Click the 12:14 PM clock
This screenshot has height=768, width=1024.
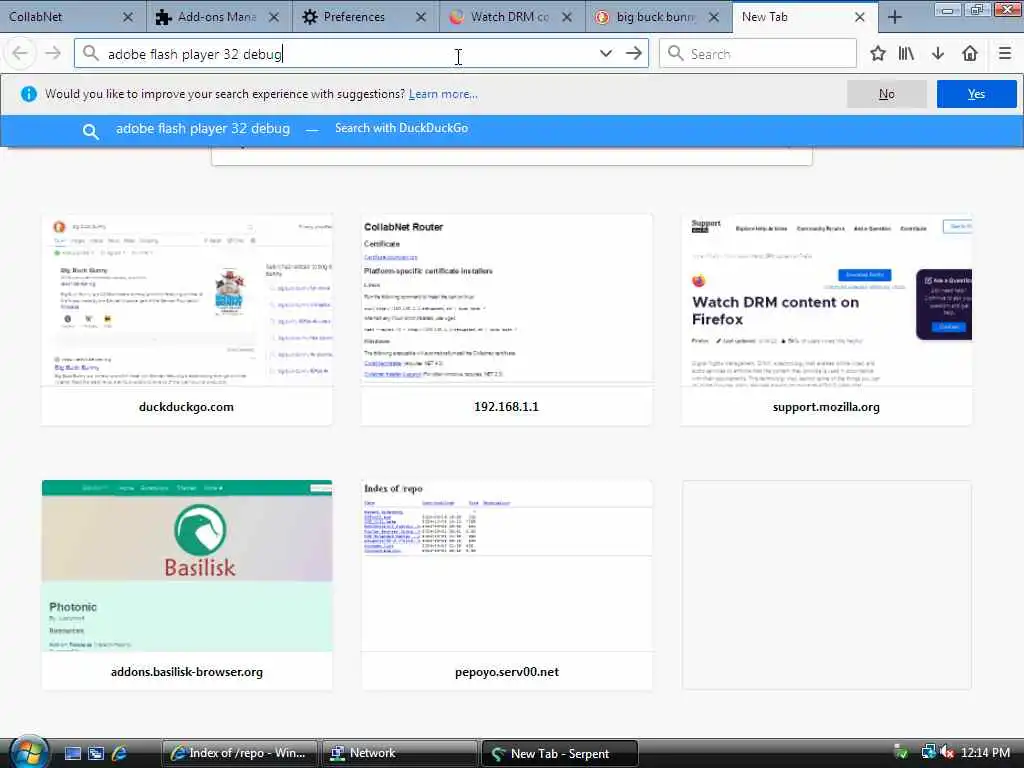[x=985, y=753]
